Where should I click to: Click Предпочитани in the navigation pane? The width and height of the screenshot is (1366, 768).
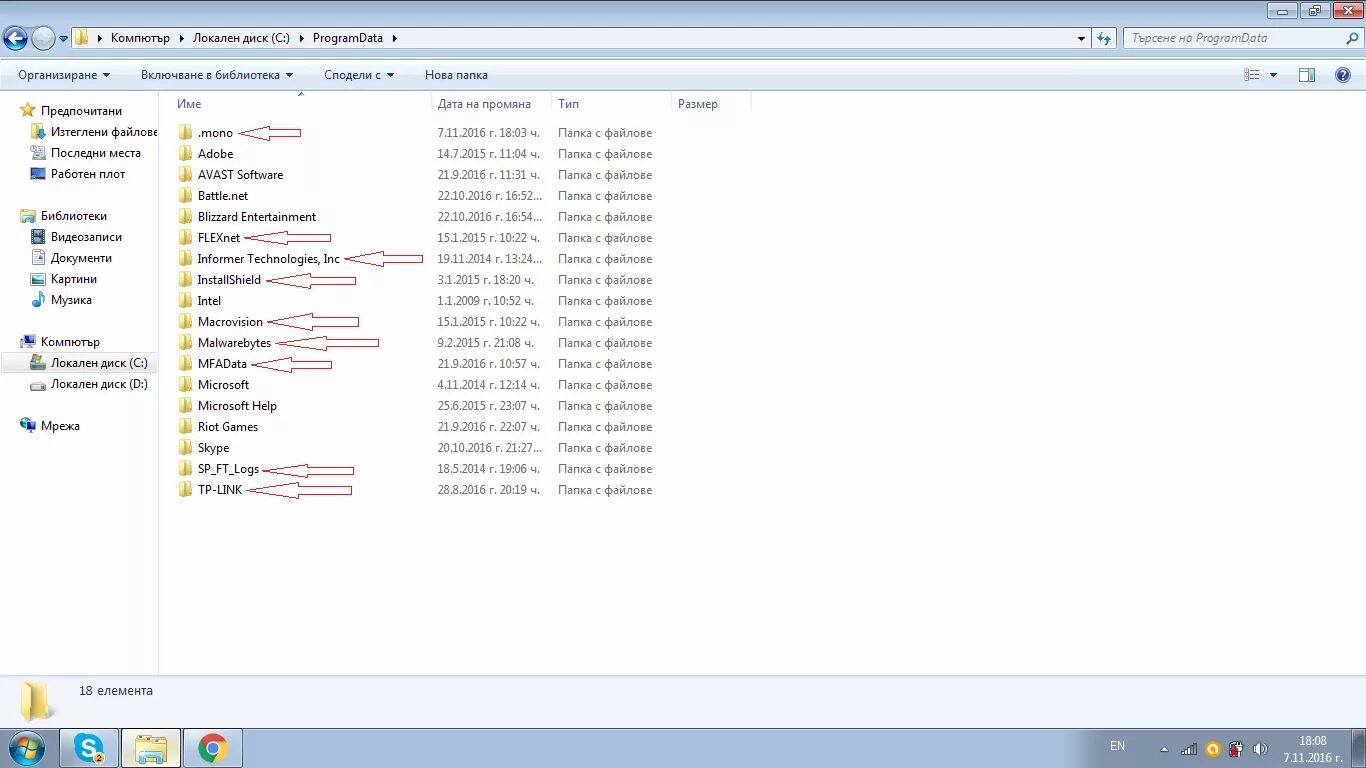point(81,111)
